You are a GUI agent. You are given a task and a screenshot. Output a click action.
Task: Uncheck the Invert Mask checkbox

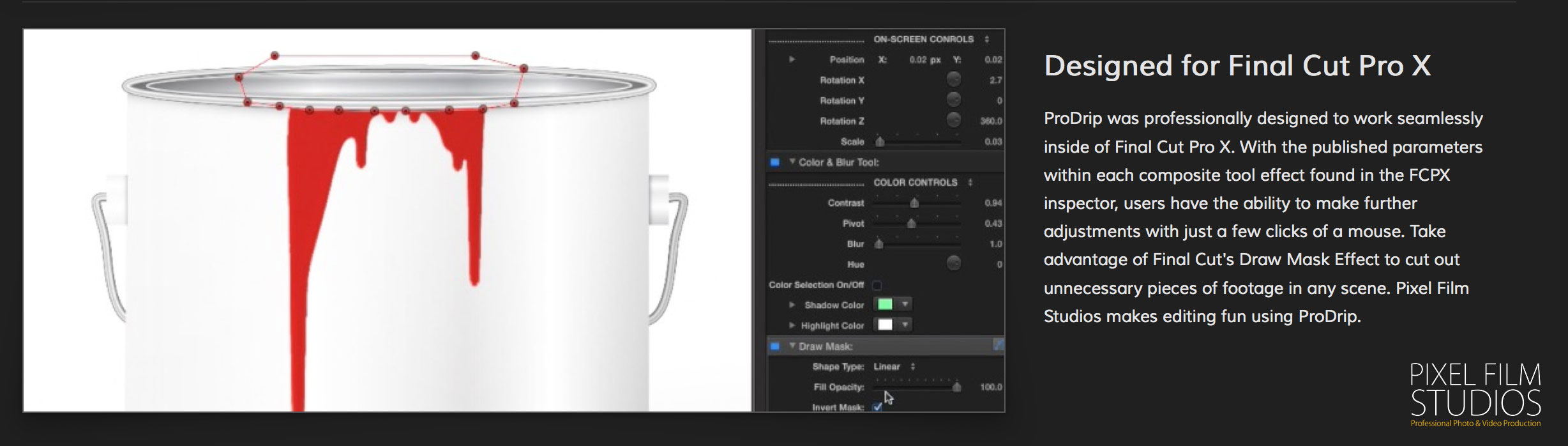coord(878,407)
